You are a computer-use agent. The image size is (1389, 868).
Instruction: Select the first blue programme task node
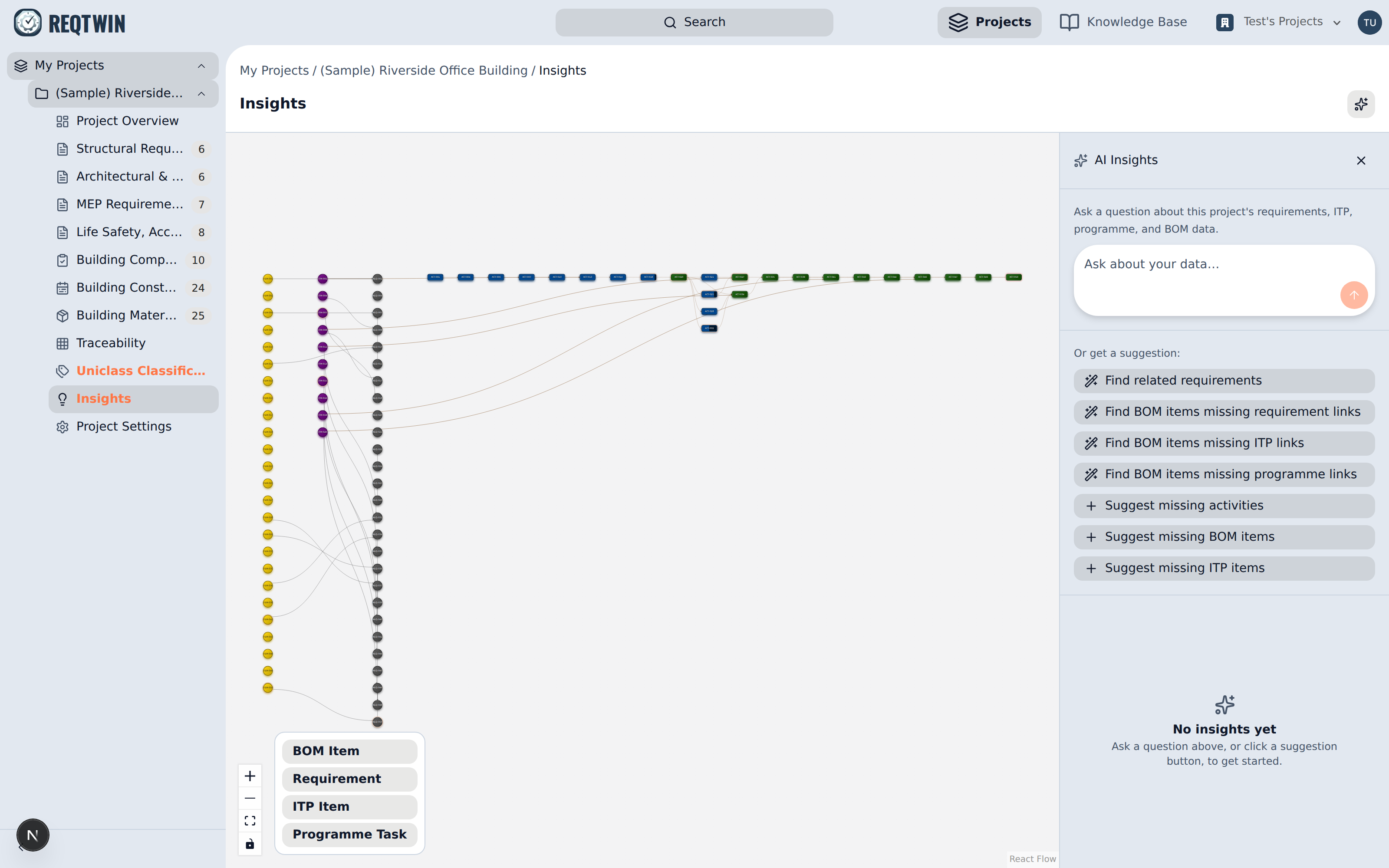[x=435, y=277]
